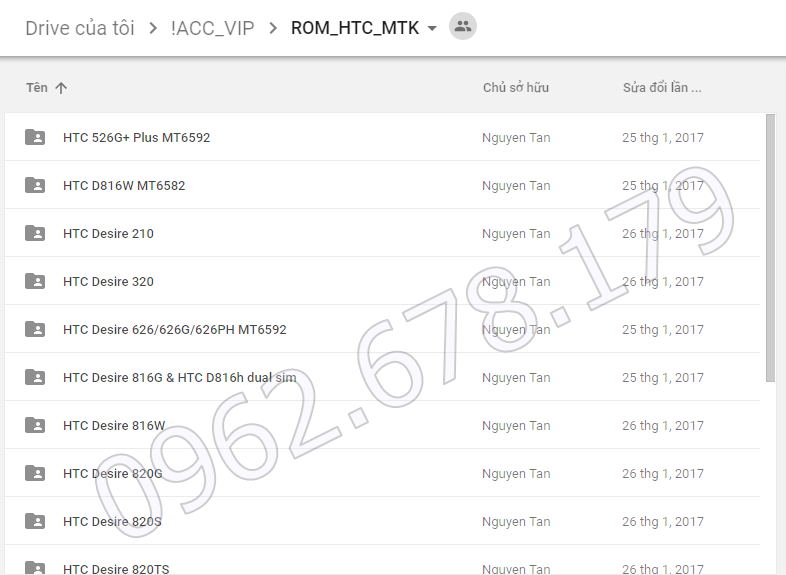Screen dimensions: 786x575
Task: Select the HTC D816W MT6582 folder icon
Action: coord(35,185)
